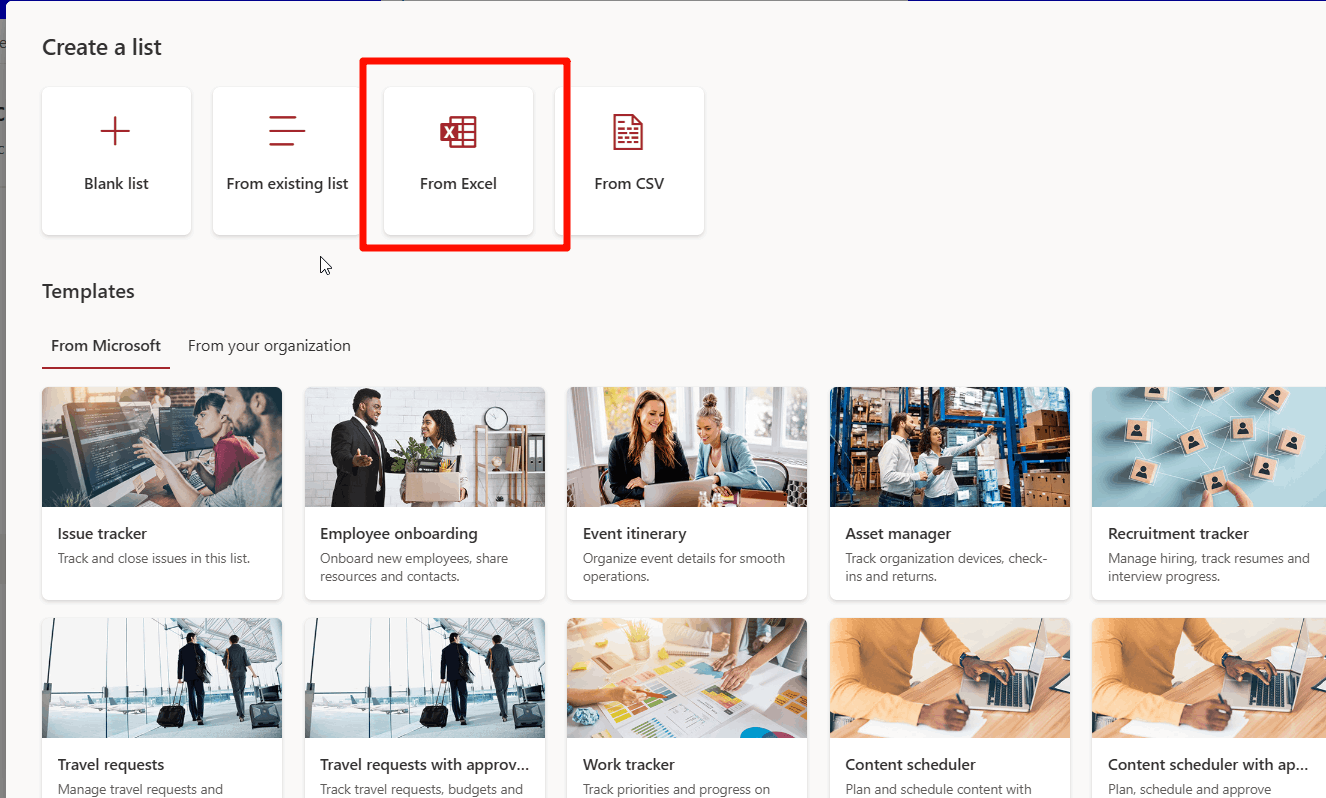Screen dimensions: 1326x798
Task: Switch to From your organization tab
Action: coord(269,346)
